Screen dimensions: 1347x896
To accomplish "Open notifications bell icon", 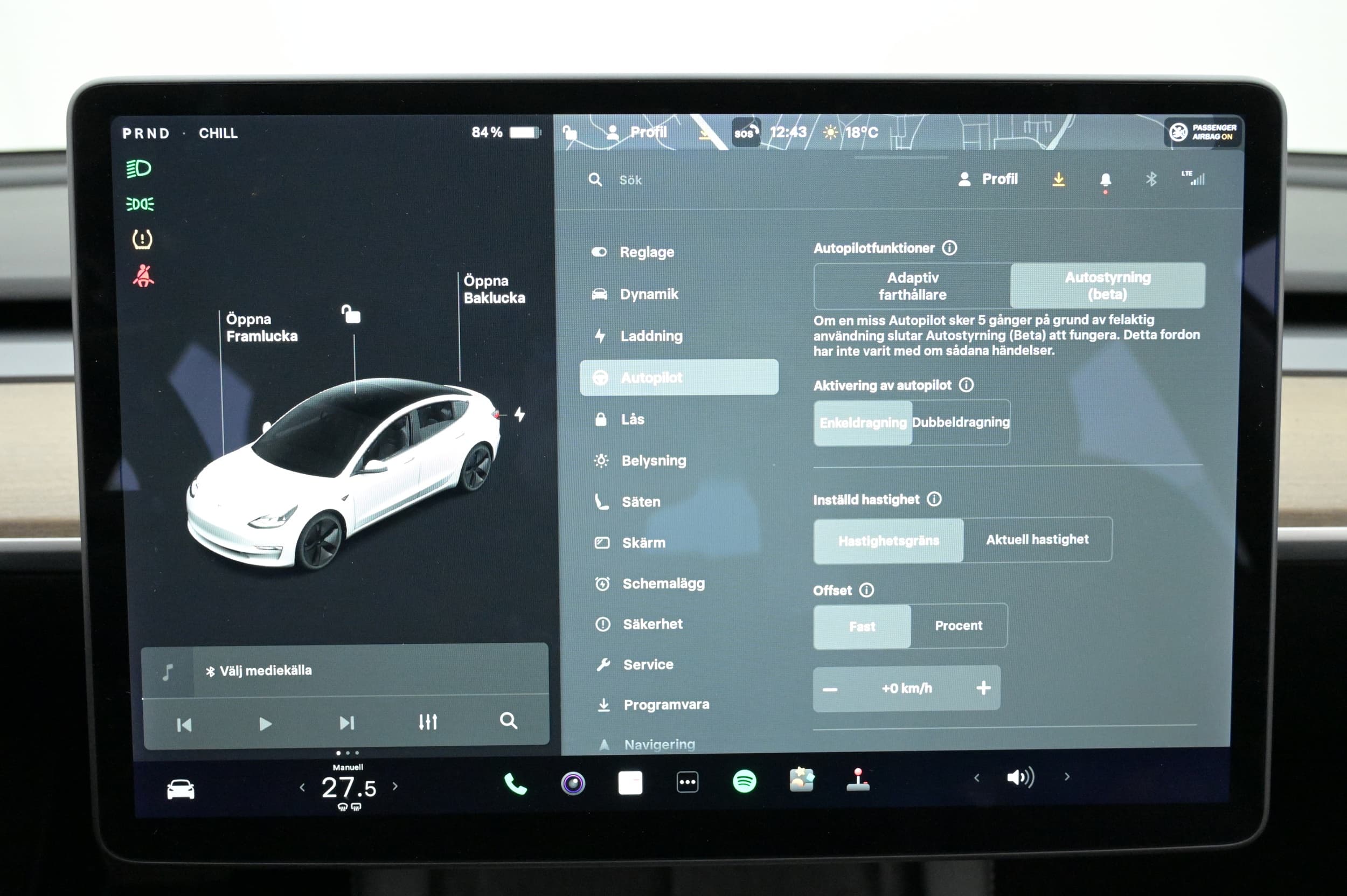I will point(1105,180).
